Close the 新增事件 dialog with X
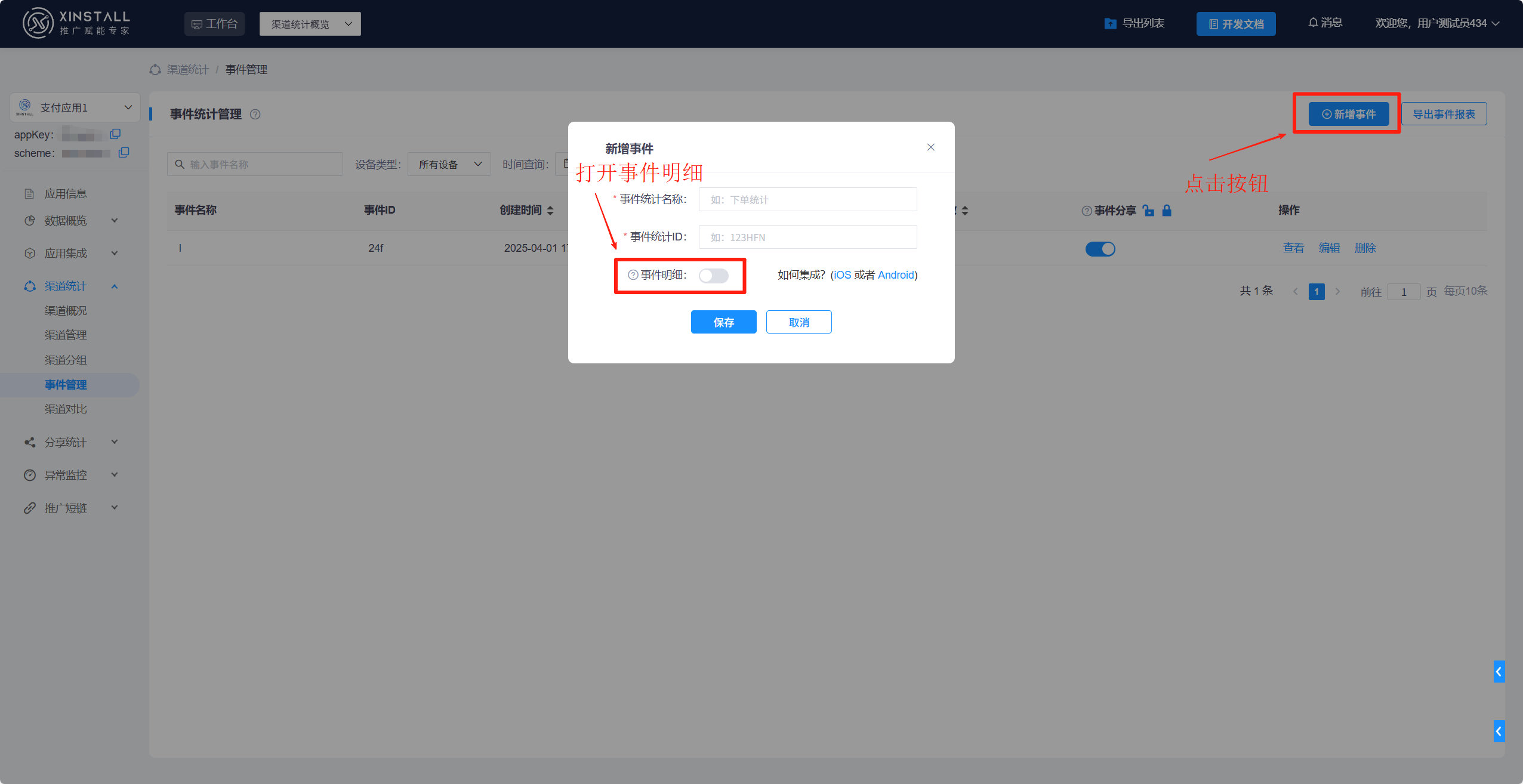The image size is (1523, 784). click(930, 147)
